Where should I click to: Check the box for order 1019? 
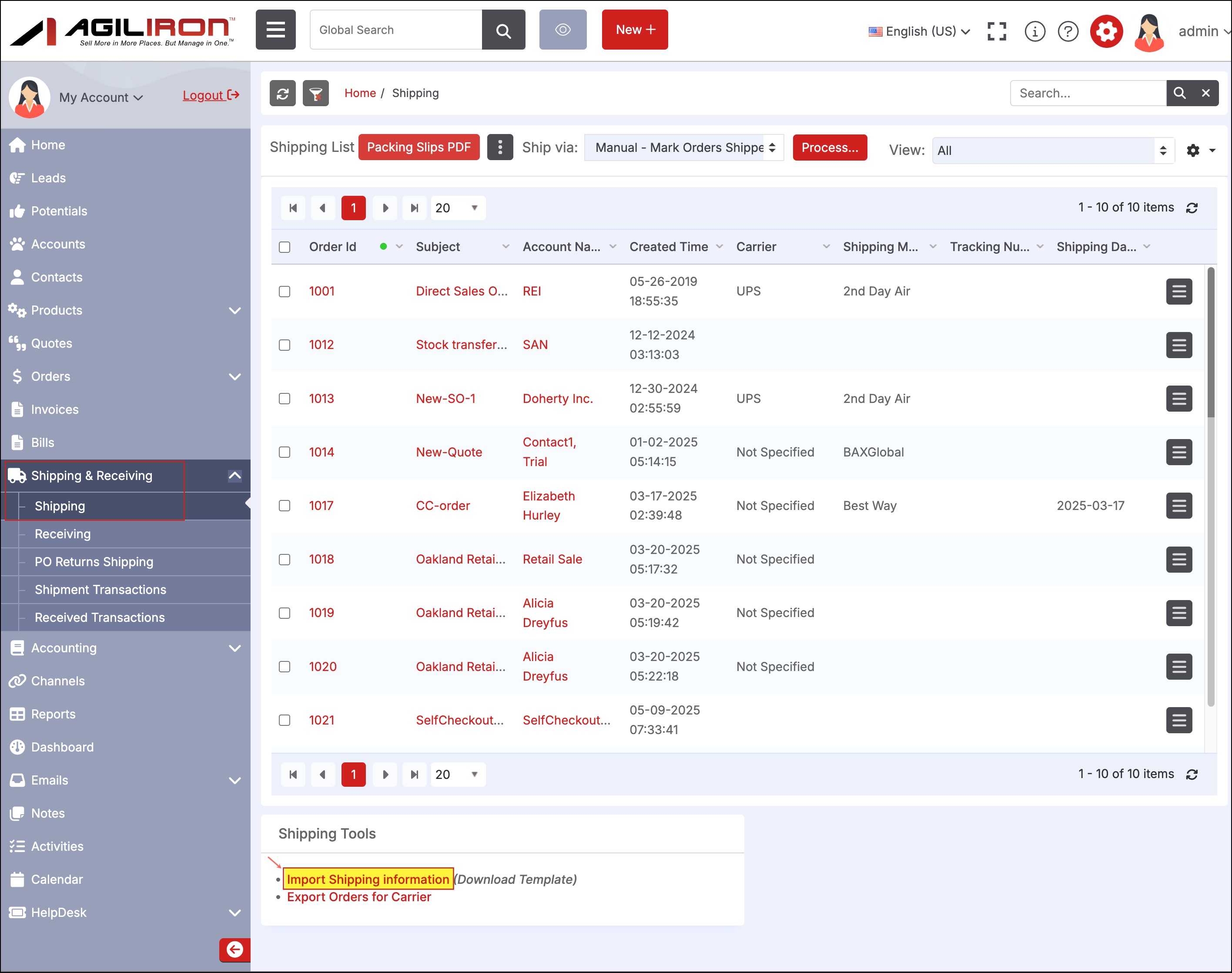[x=284, y=613]
